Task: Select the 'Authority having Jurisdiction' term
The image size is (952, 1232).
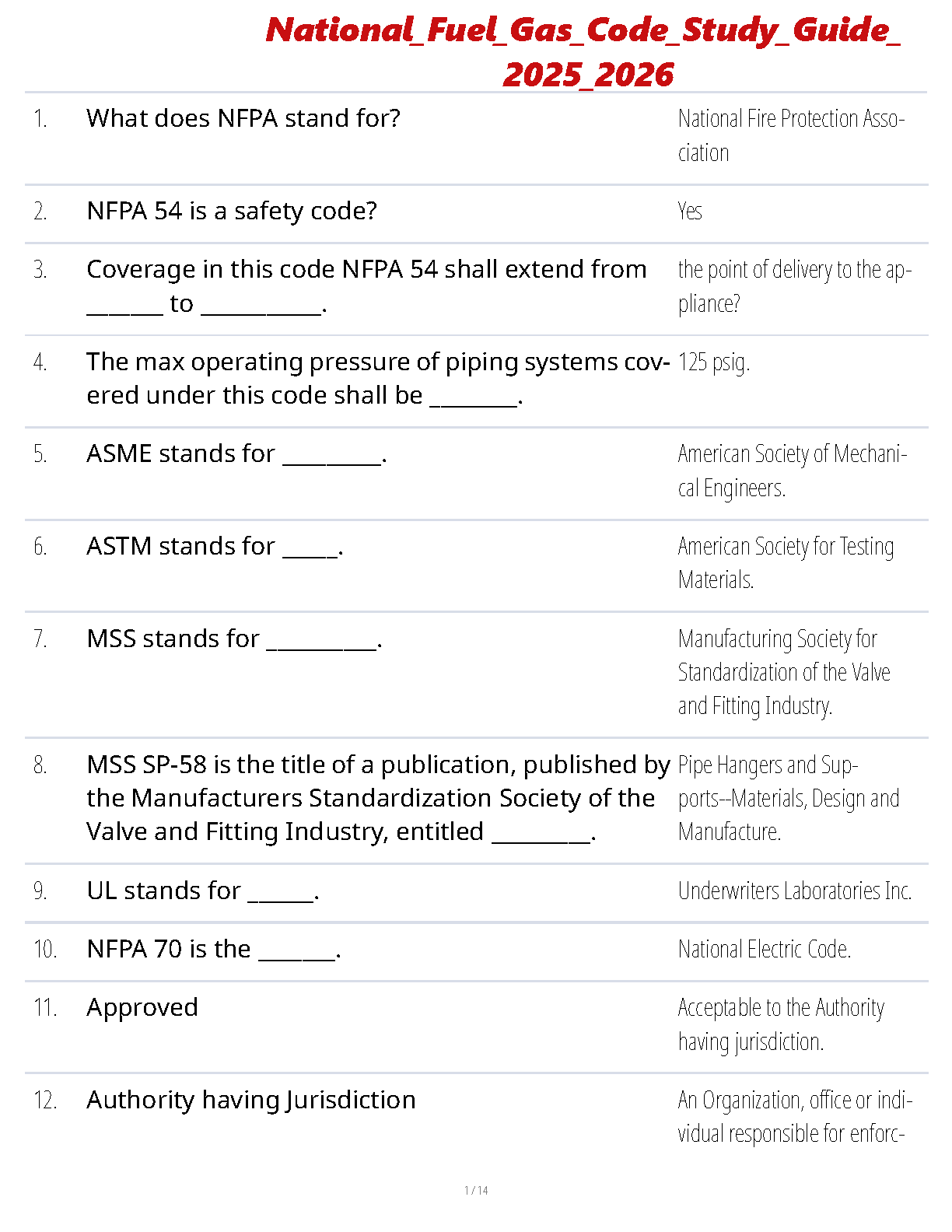Action: click(251, 1100)
